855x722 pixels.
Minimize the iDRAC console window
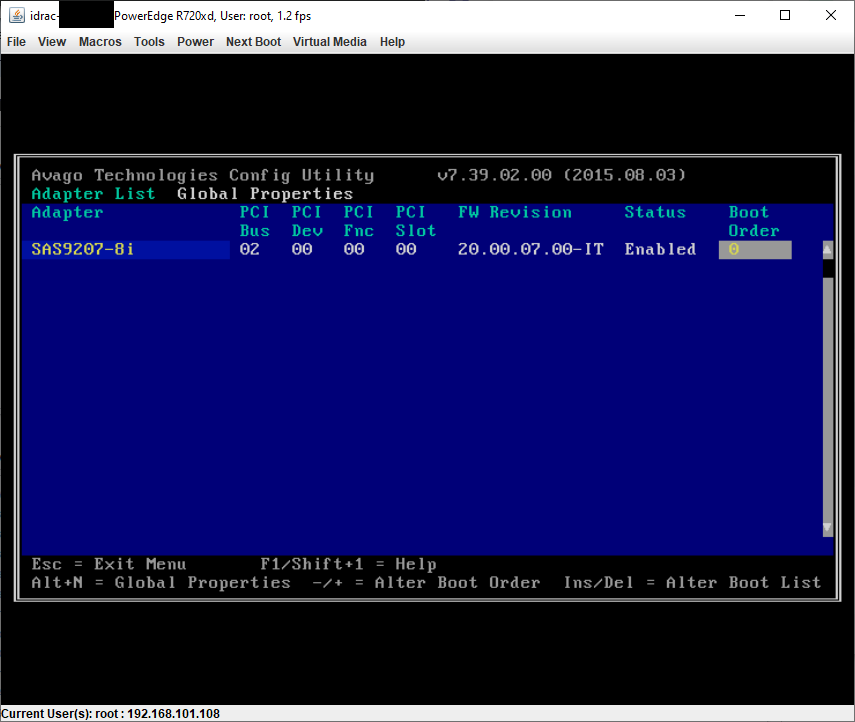pyautogui.click(x=739, y=15)
